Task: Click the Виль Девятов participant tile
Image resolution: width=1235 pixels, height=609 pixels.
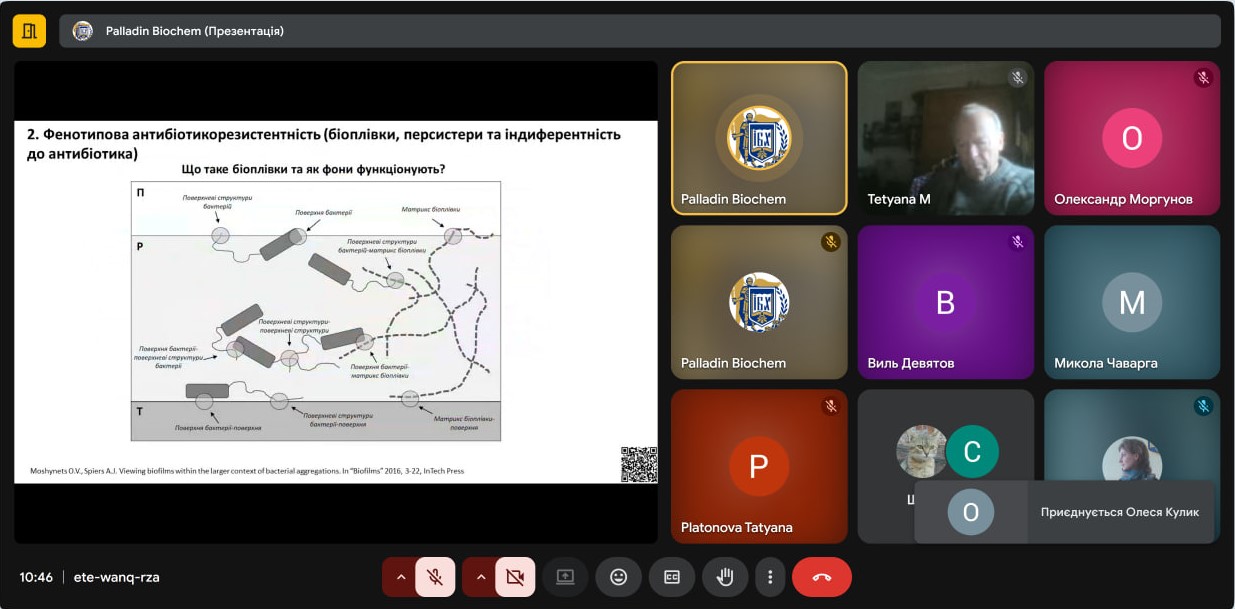Action: [945, 302]
